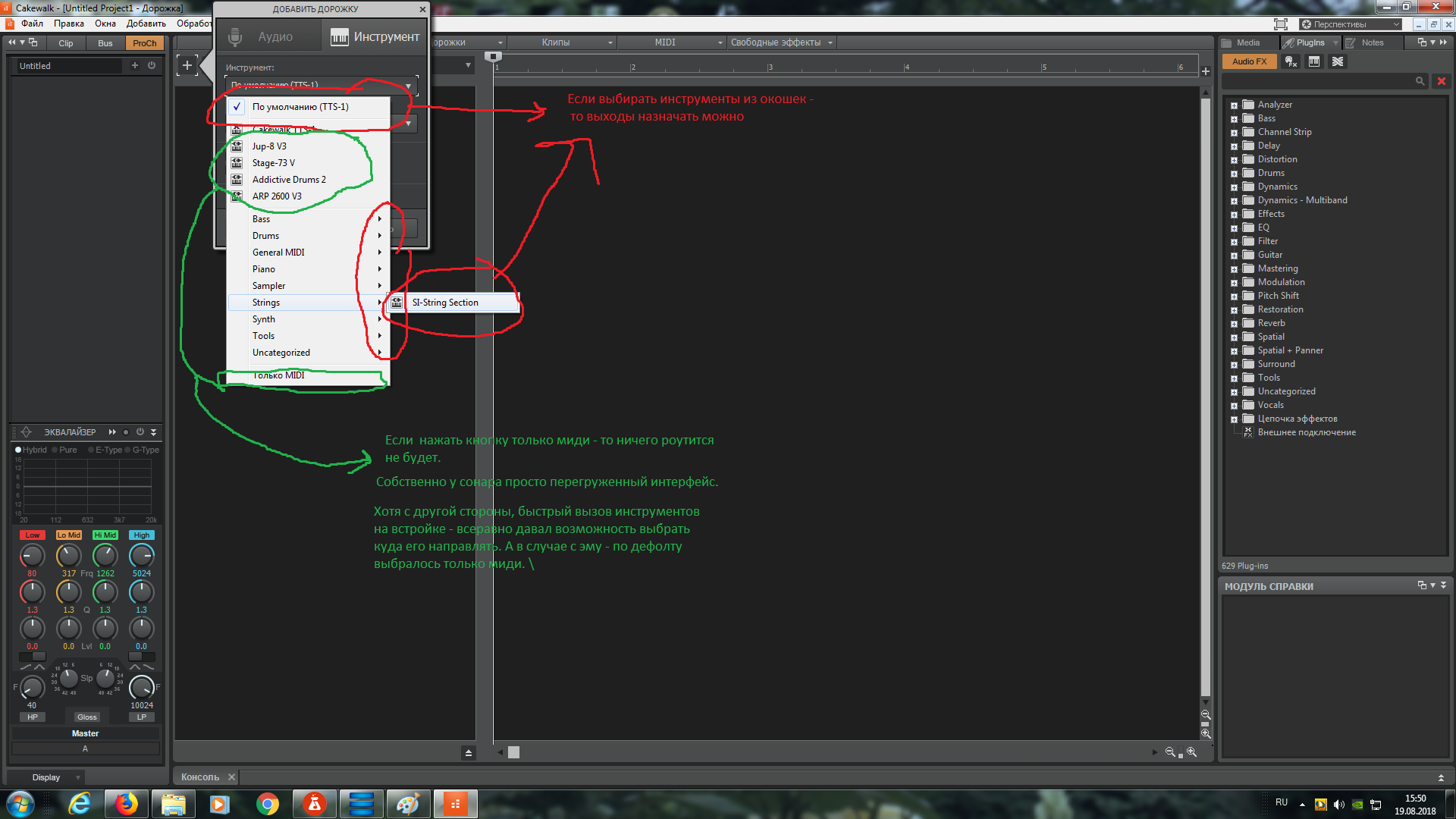Toggle the ProChannel power button beside Untitled
Viewport: 1456px width, 819px height.
(x=152, y=66)
